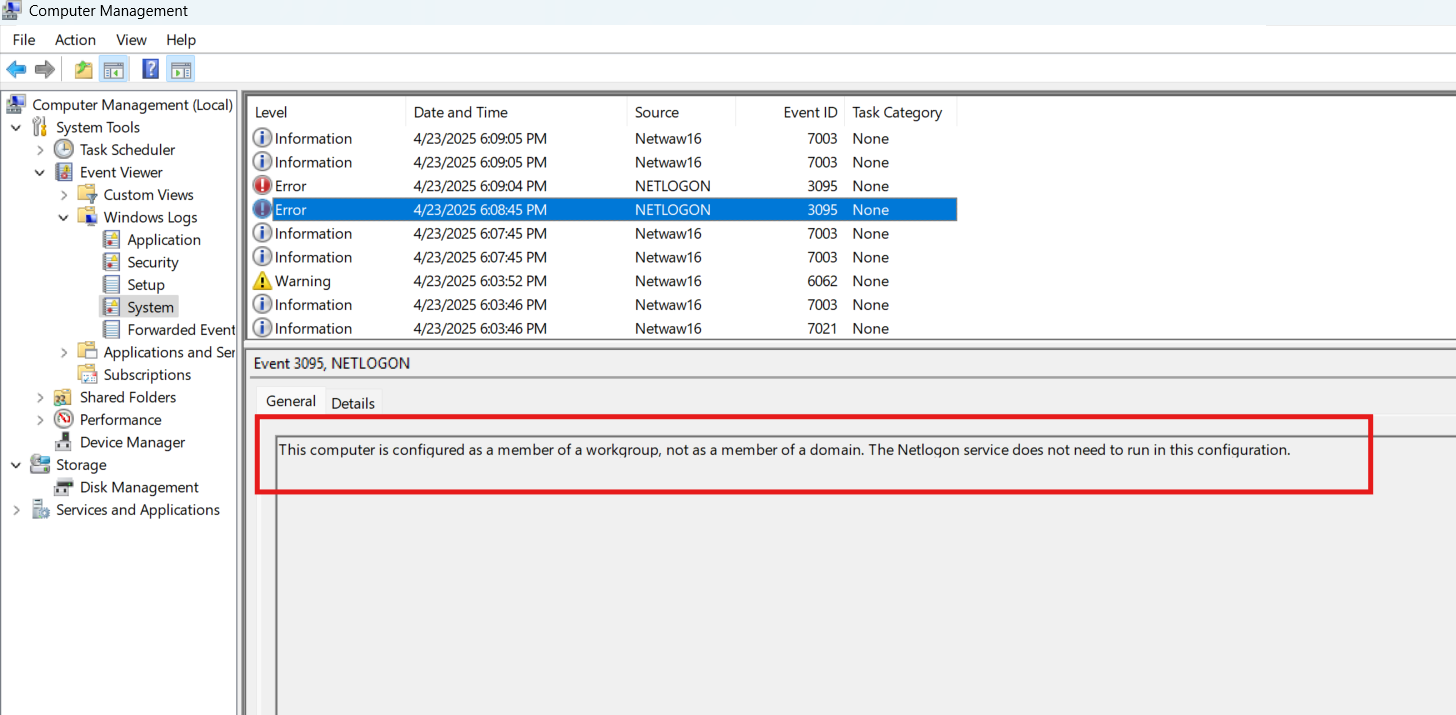Click the Setup log icon

pos(112,284)
